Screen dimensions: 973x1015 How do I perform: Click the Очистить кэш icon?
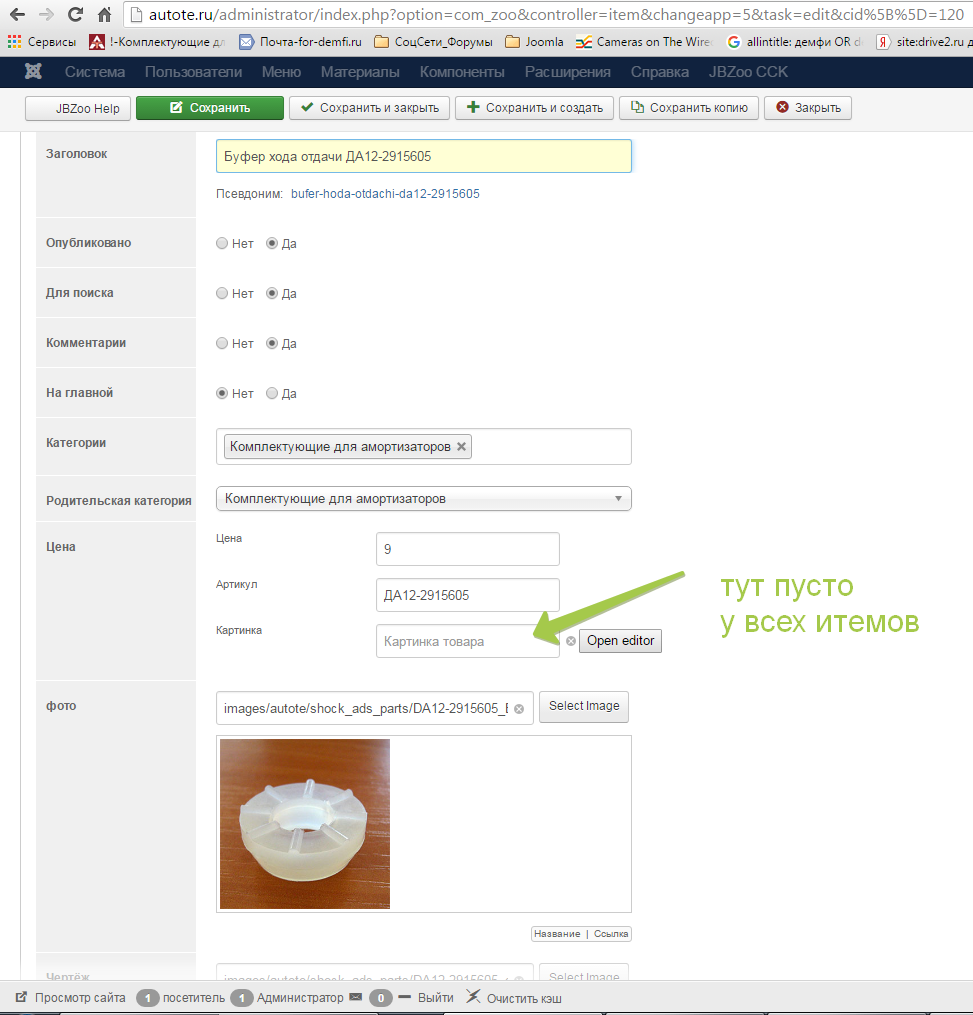point(474,997)
